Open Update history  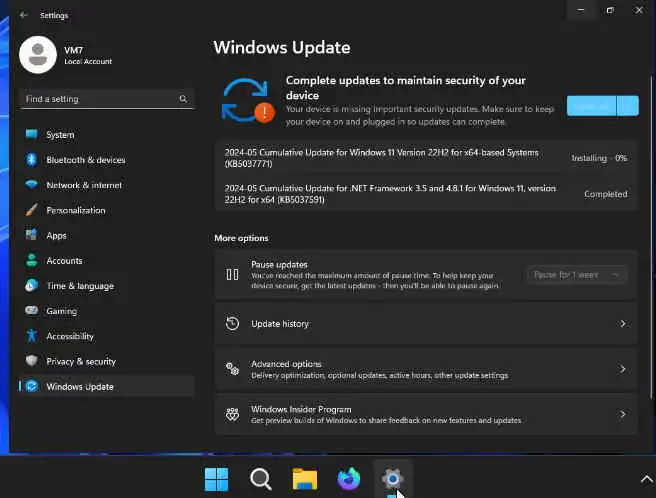pyautogui.click(x=426, y=323)
